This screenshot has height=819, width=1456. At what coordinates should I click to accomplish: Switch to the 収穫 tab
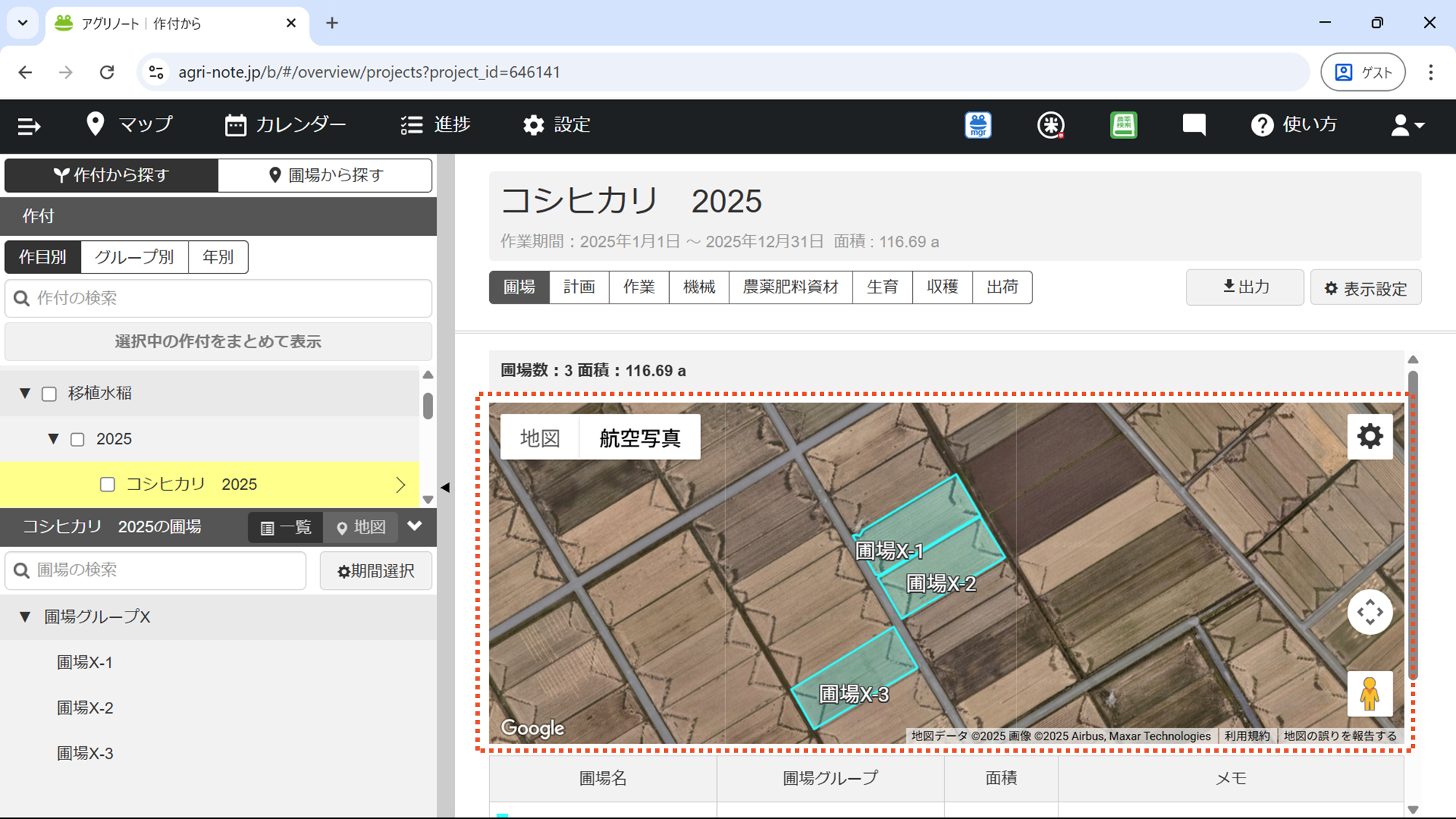coord(942,287)
